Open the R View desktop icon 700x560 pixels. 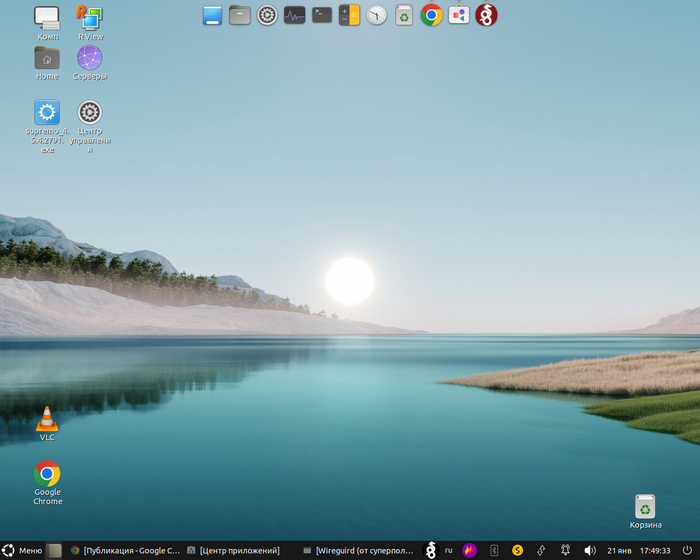[x=90, y=18]
